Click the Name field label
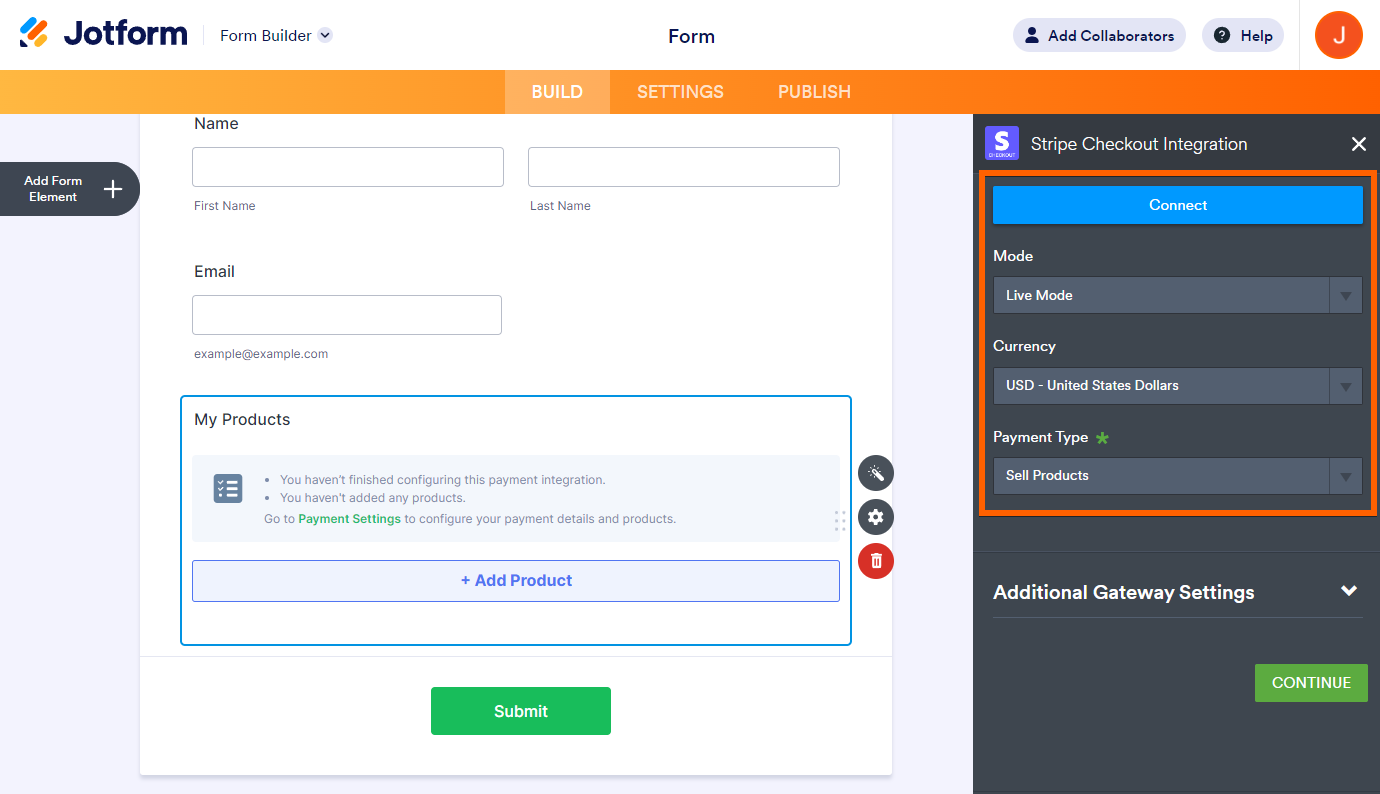Screen dimensions: 1380x794 click(x=216, y=124)
